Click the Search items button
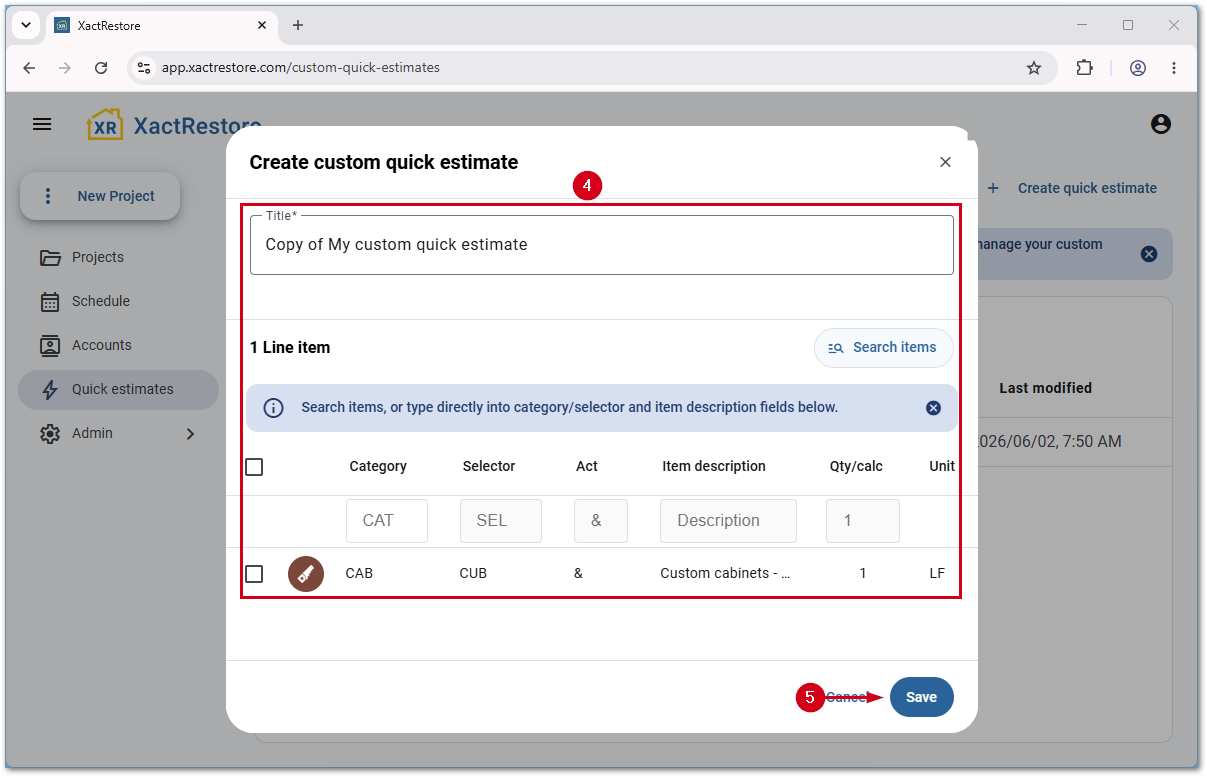Viewport: 1207px width, 777px height. [883, 348]
